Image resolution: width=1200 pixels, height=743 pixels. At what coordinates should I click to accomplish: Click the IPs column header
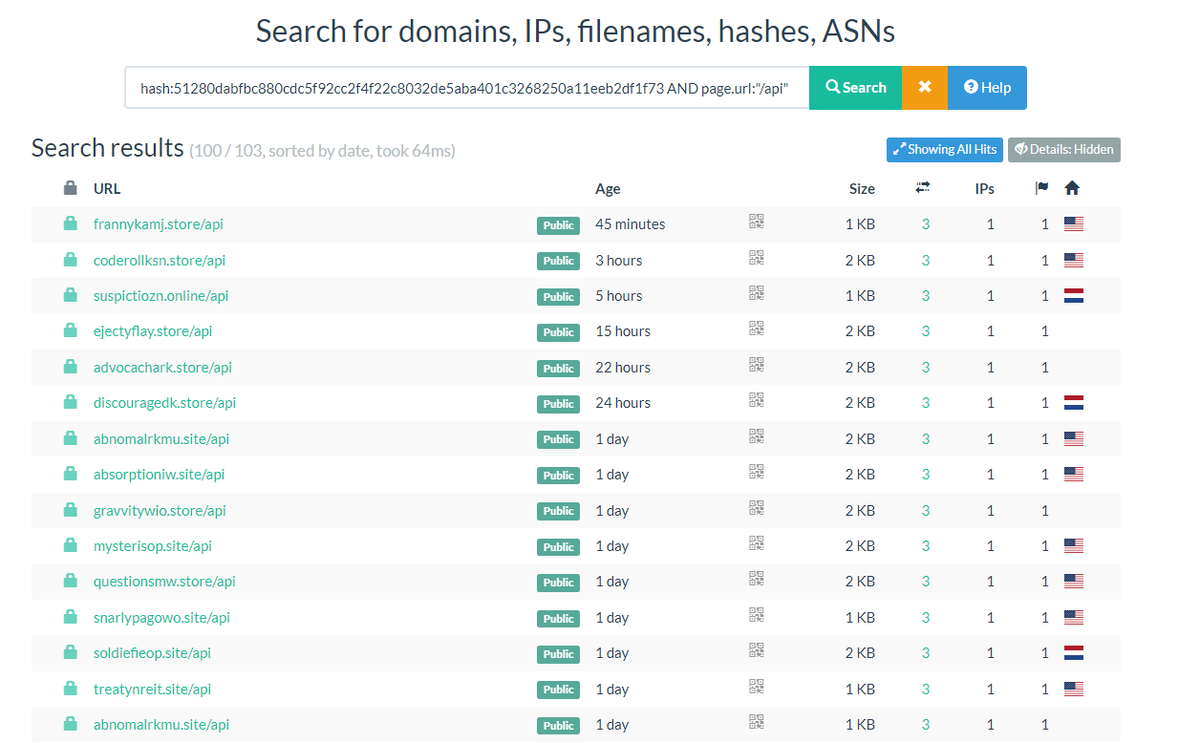click(x=985, y=188)
